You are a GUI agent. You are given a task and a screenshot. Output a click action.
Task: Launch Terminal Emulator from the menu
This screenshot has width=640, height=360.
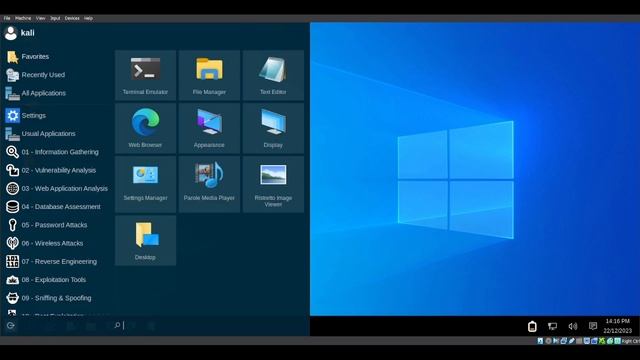(x=145, y=75)
